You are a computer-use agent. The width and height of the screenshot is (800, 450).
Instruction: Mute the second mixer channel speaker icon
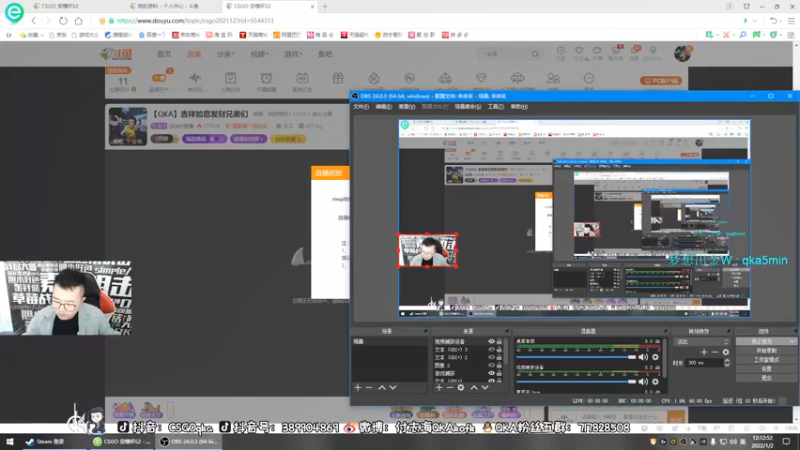pyautogui.click(x=643, y=382)
